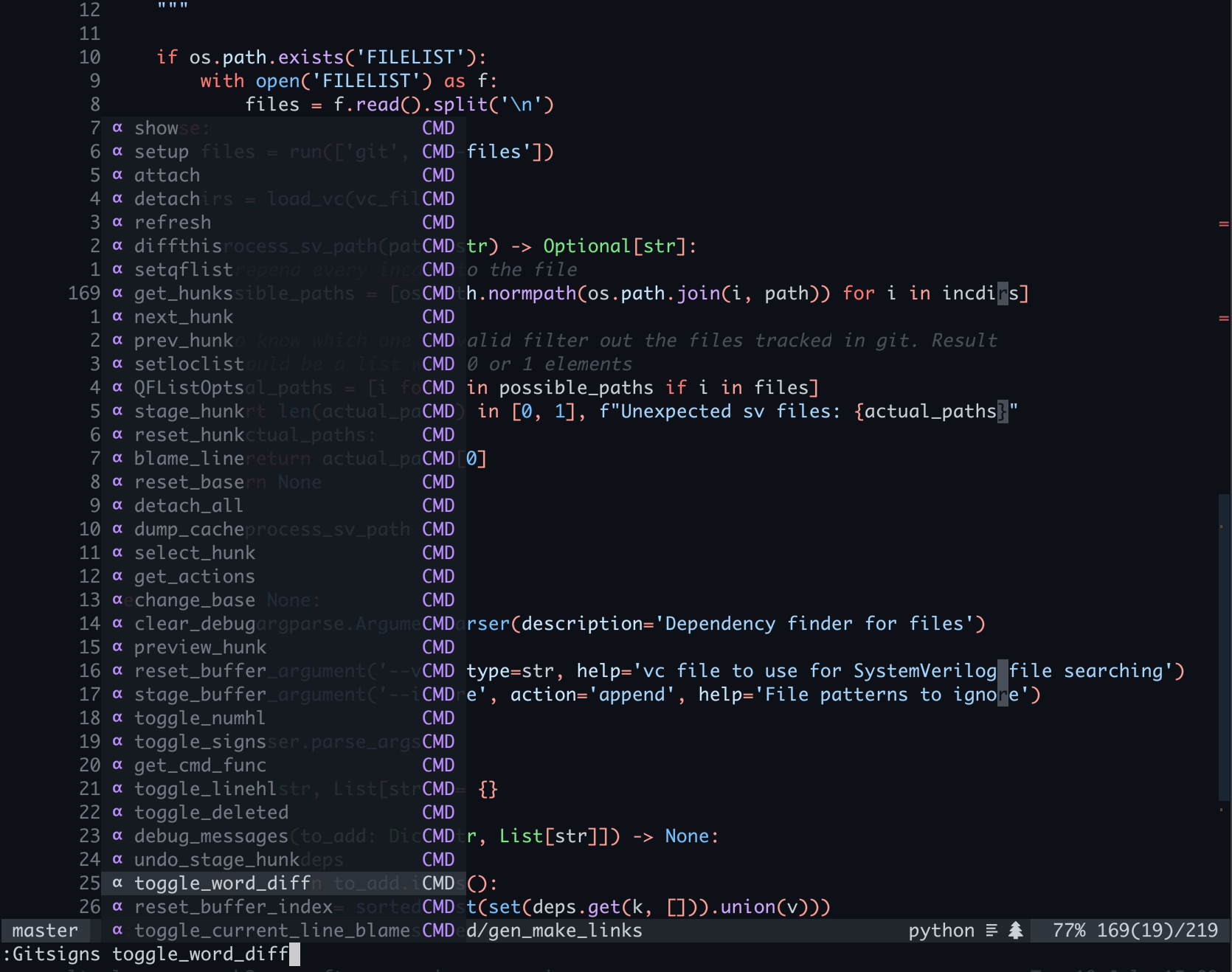The image size is (1232, 972).
Task: Click the CMD label next to get_hunks
Action: 438,293
